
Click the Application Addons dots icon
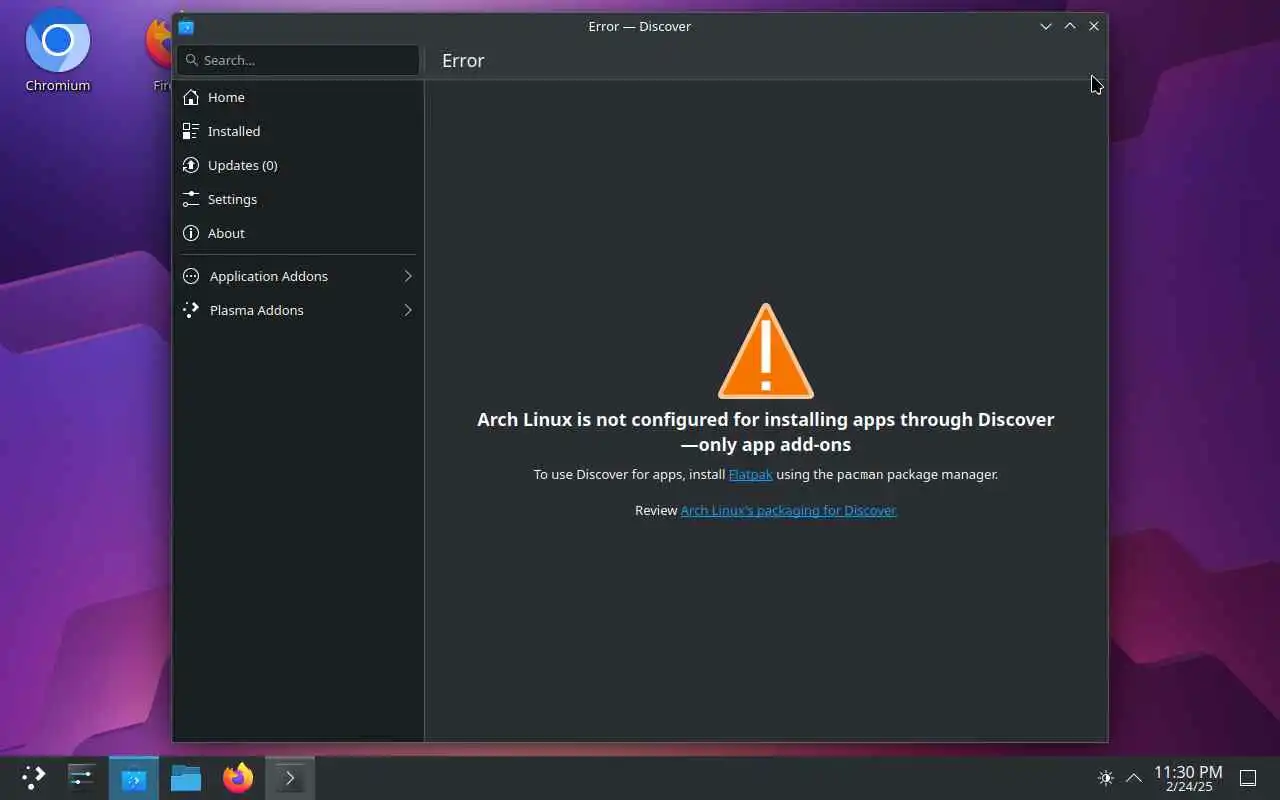coord(191,276)
